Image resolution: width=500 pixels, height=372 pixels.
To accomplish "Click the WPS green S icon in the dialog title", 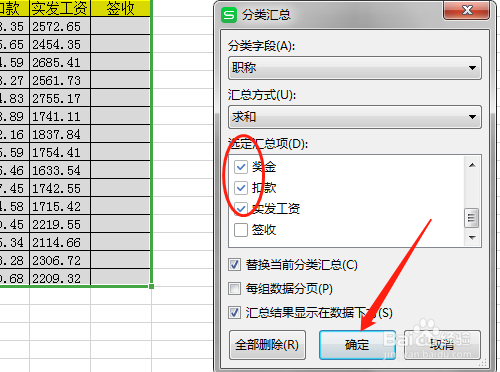I will coord(229,15).
